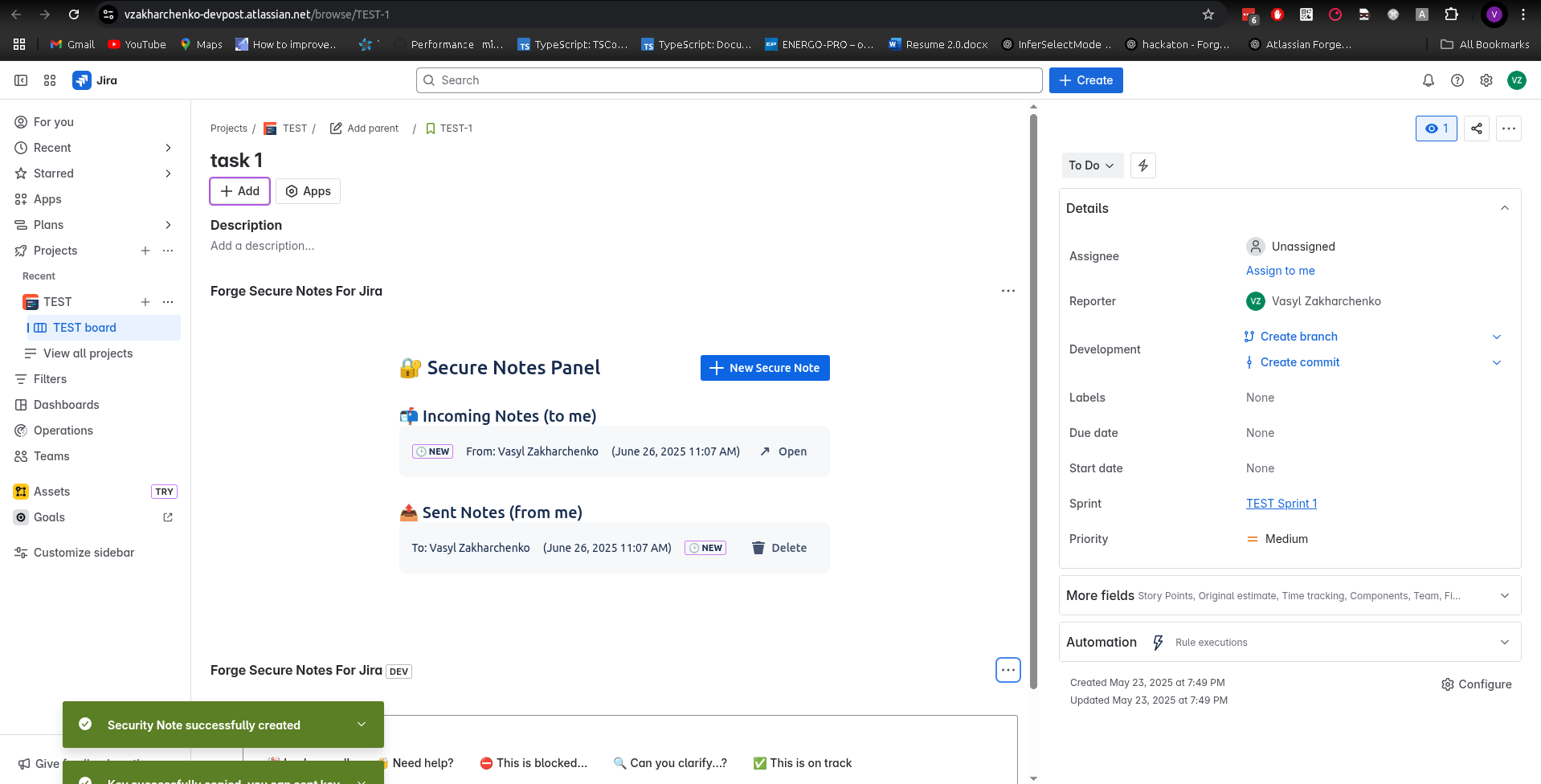
Task: Open the Apps button under task title
Action: [309, 191]
